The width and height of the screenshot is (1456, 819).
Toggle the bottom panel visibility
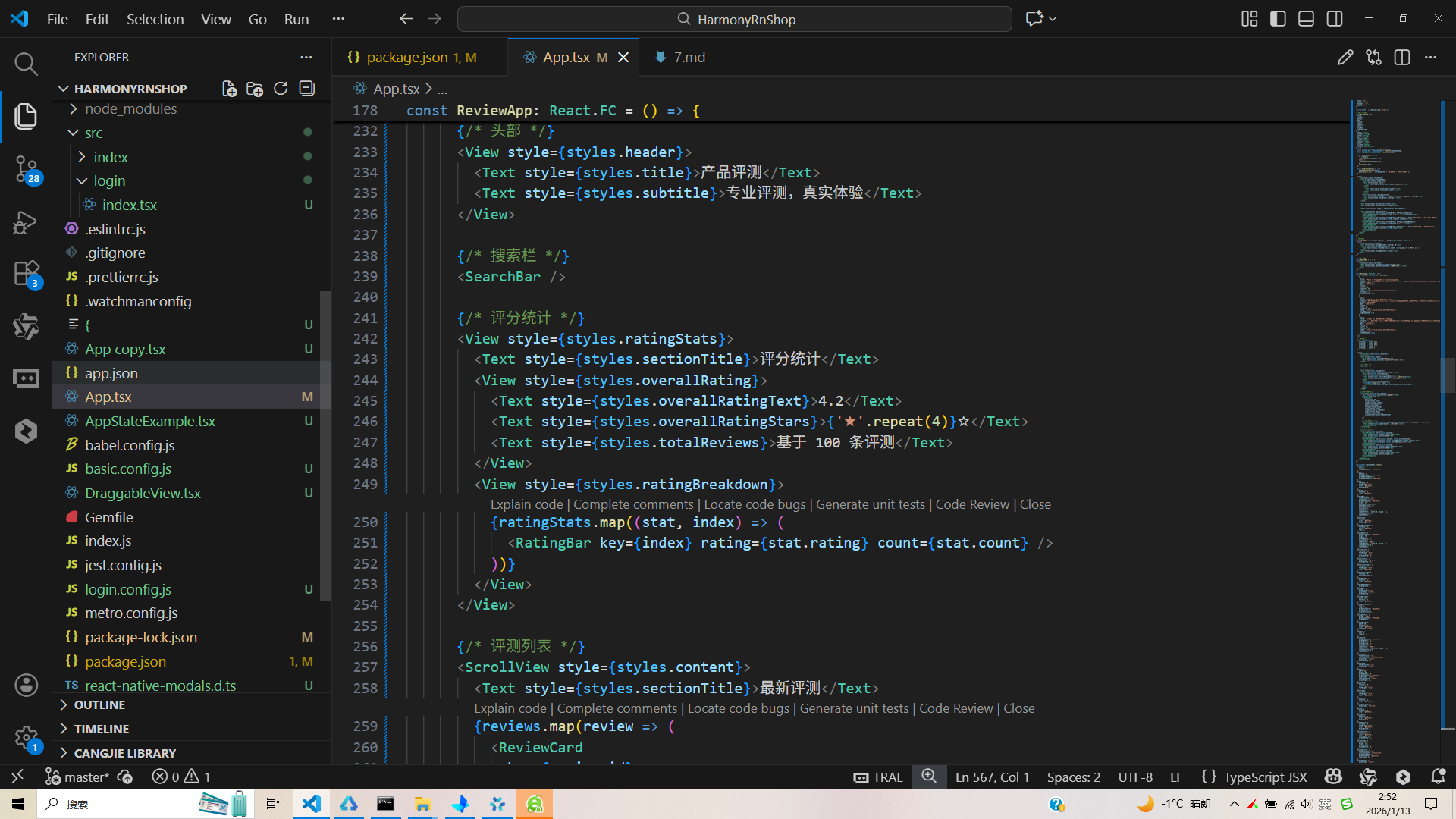click(1306, 19)
